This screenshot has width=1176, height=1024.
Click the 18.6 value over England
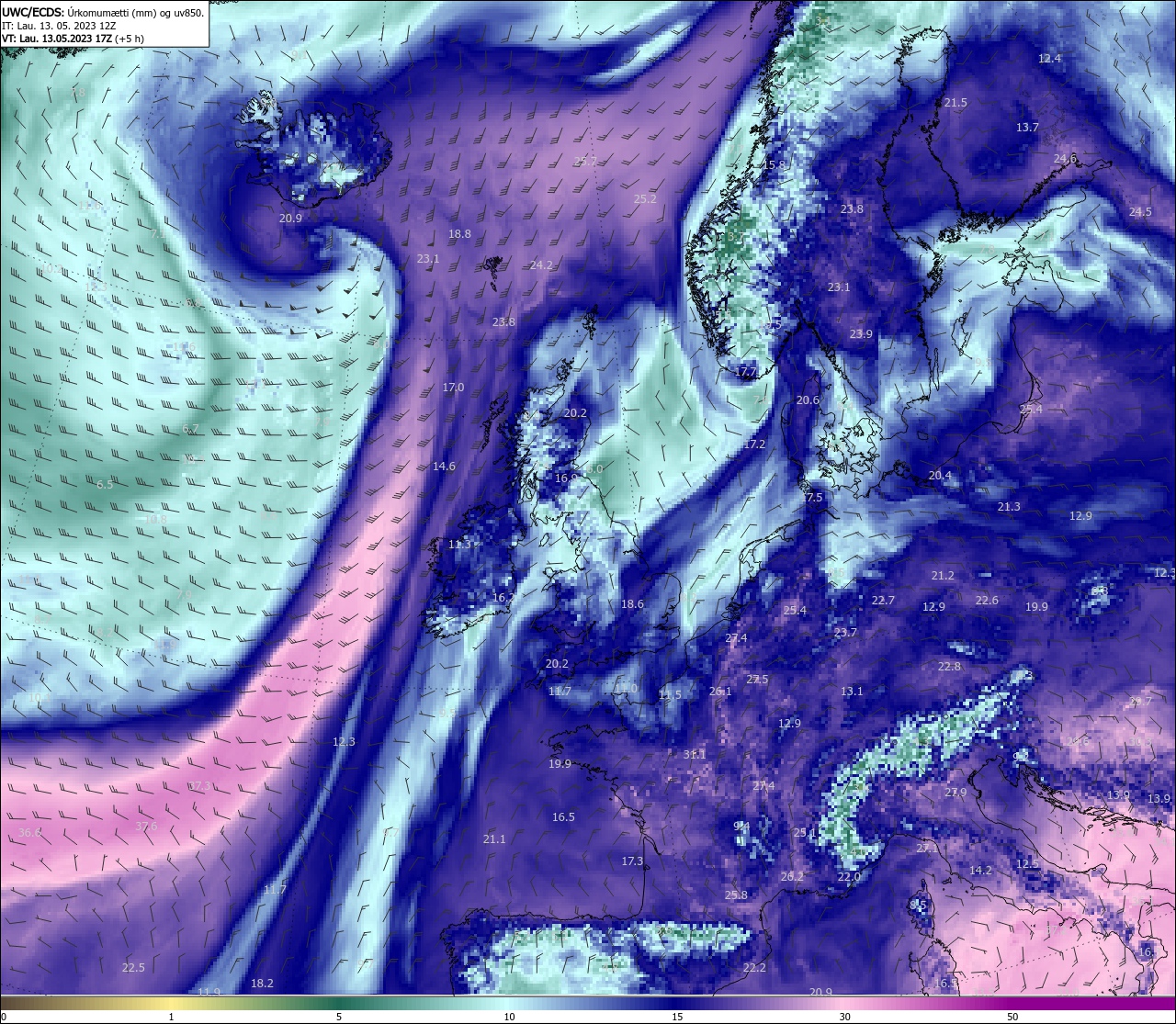[632, 603]
